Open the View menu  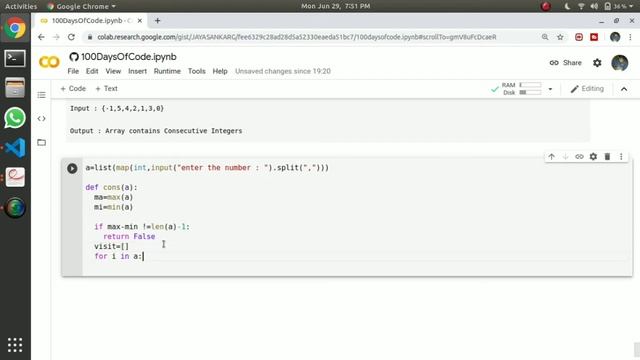[x=113, y=71]
